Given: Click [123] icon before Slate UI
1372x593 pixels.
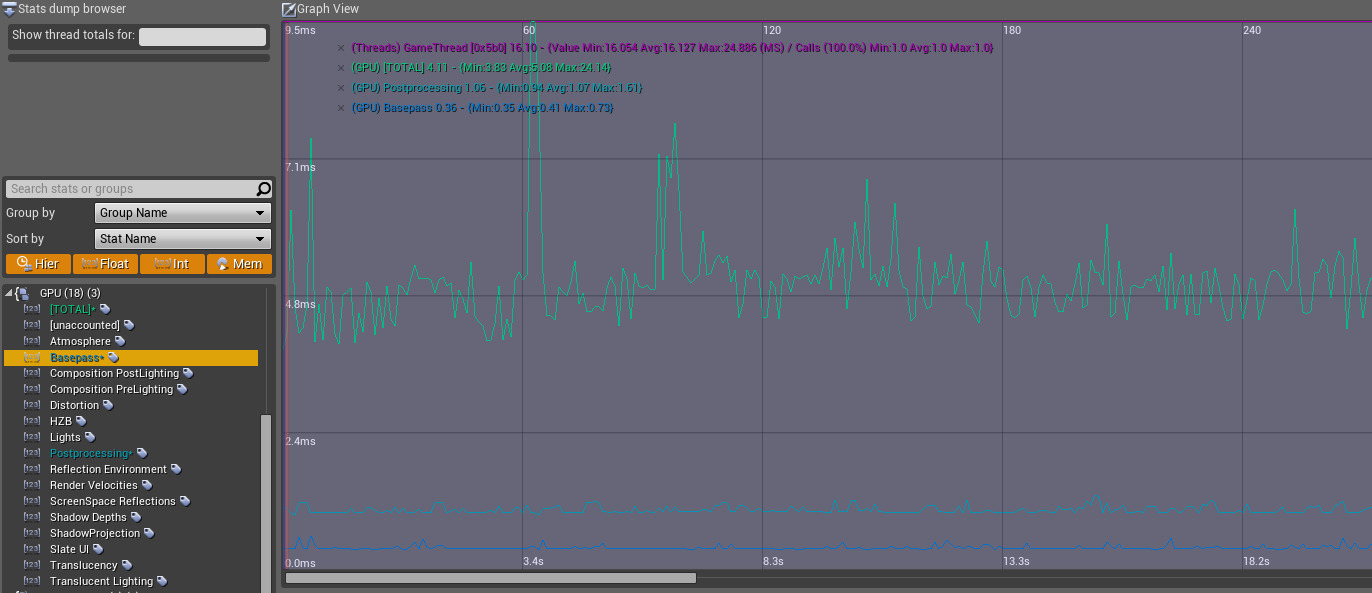Looking at the screenshot, I should (32, 549).
